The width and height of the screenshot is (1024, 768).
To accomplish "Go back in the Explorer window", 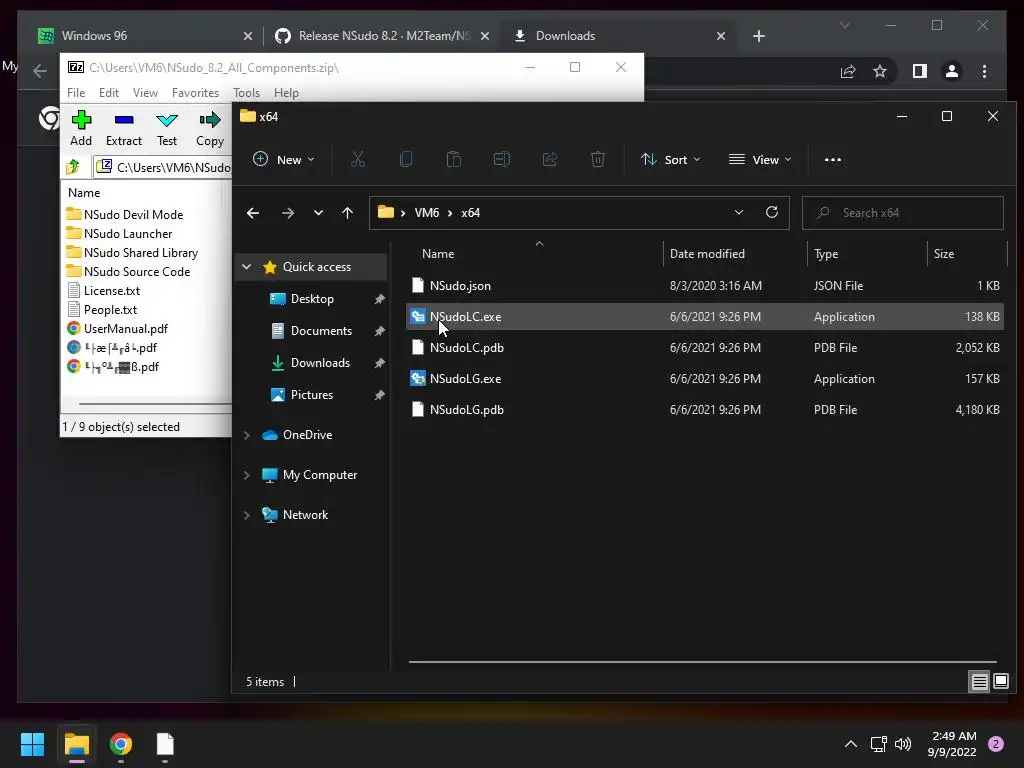I will click(x=253, y=213).
